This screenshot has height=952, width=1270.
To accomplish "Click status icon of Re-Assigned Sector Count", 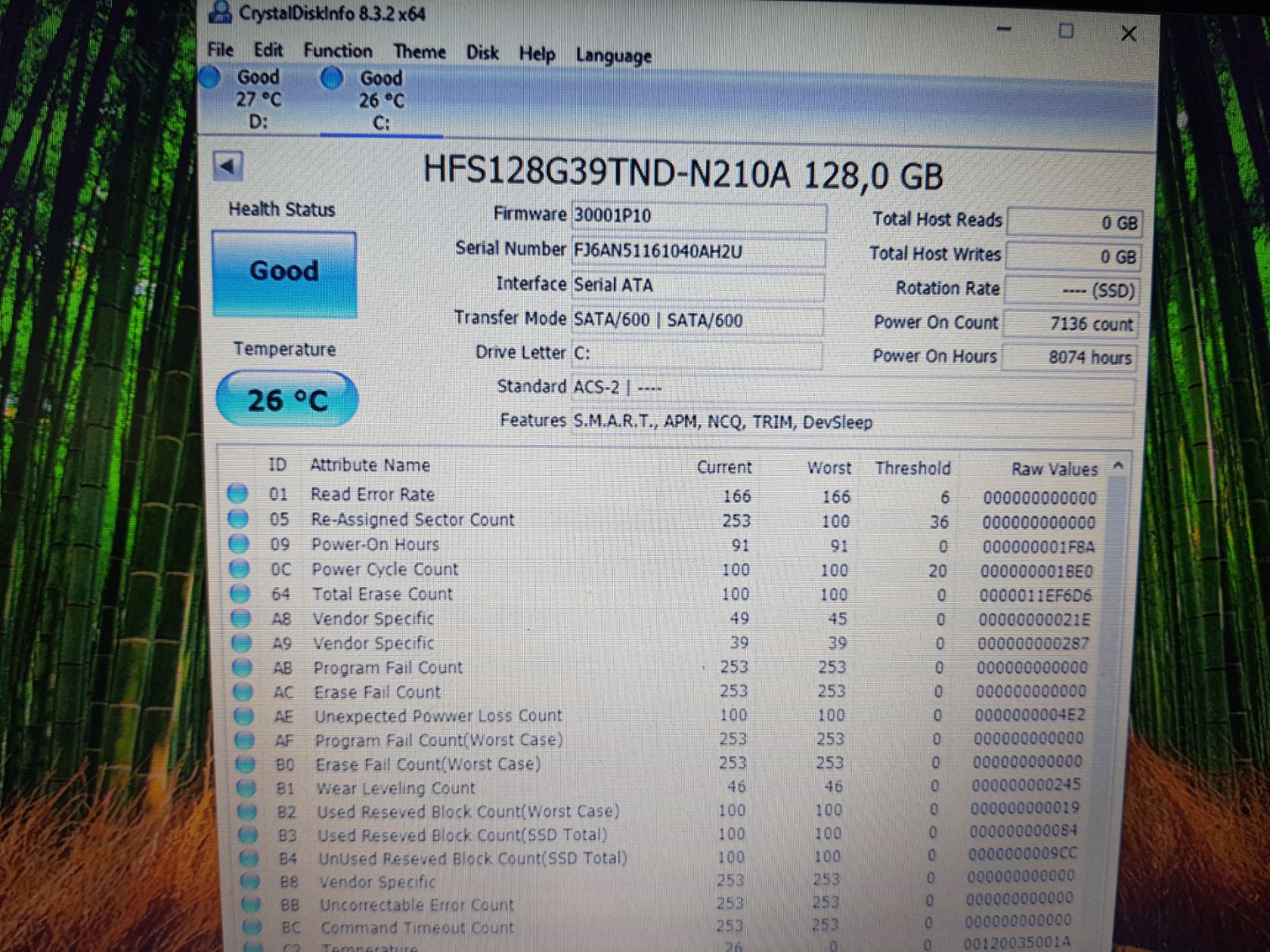I will point(238,518).
